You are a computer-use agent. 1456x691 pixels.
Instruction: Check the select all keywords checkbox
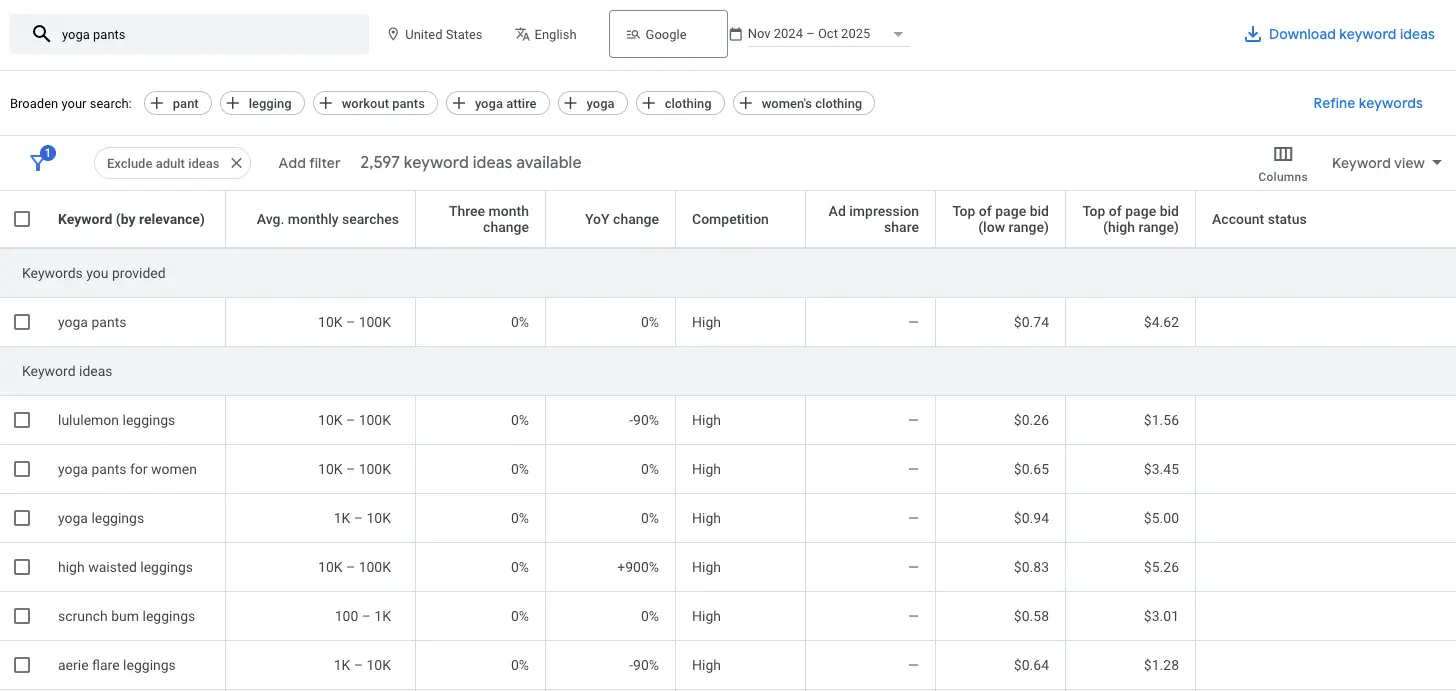click(x=22, y=219)
